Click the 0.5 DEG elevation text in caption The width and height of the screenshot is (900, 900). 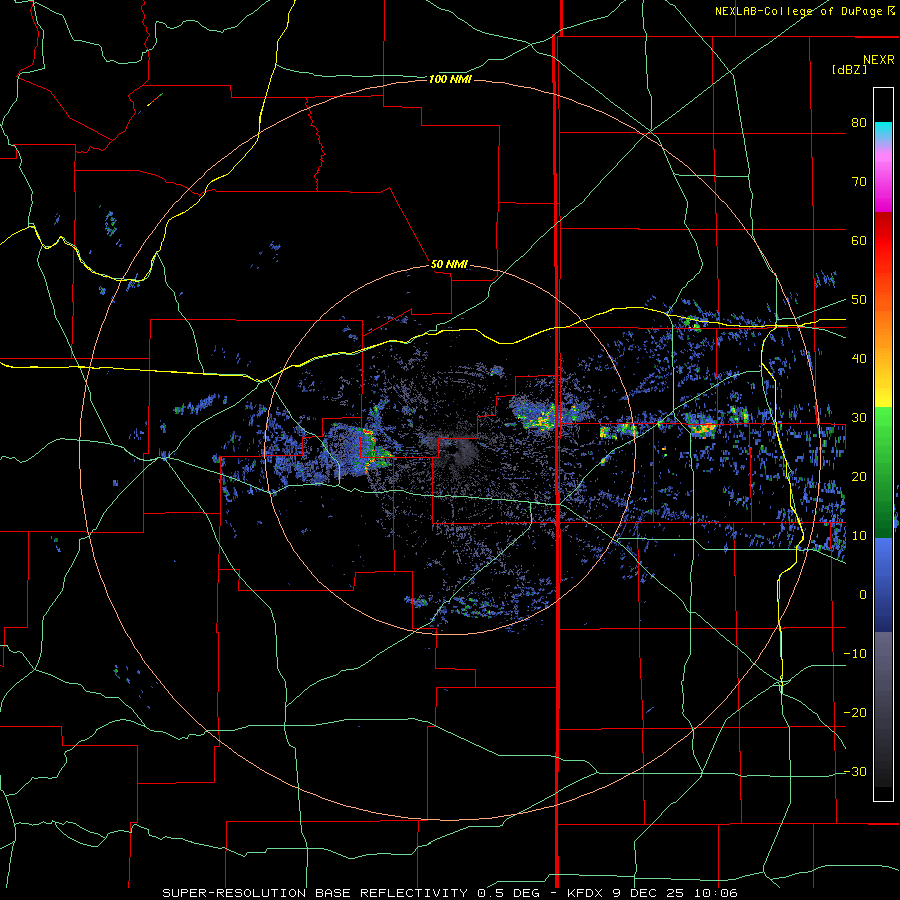coord(507,893)
